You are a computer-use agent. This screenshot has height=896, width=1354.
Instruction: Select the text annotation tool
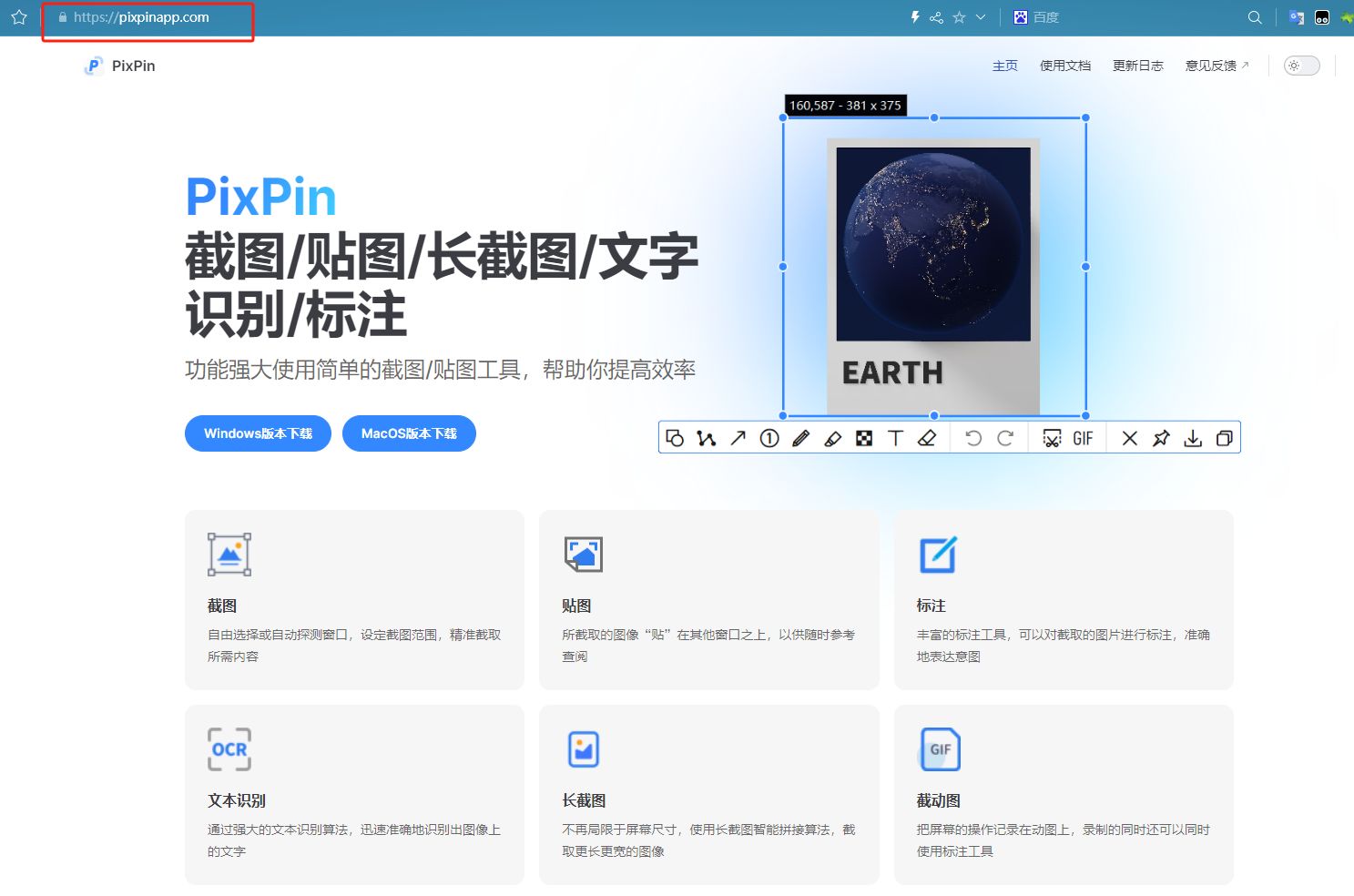(895, 438)
